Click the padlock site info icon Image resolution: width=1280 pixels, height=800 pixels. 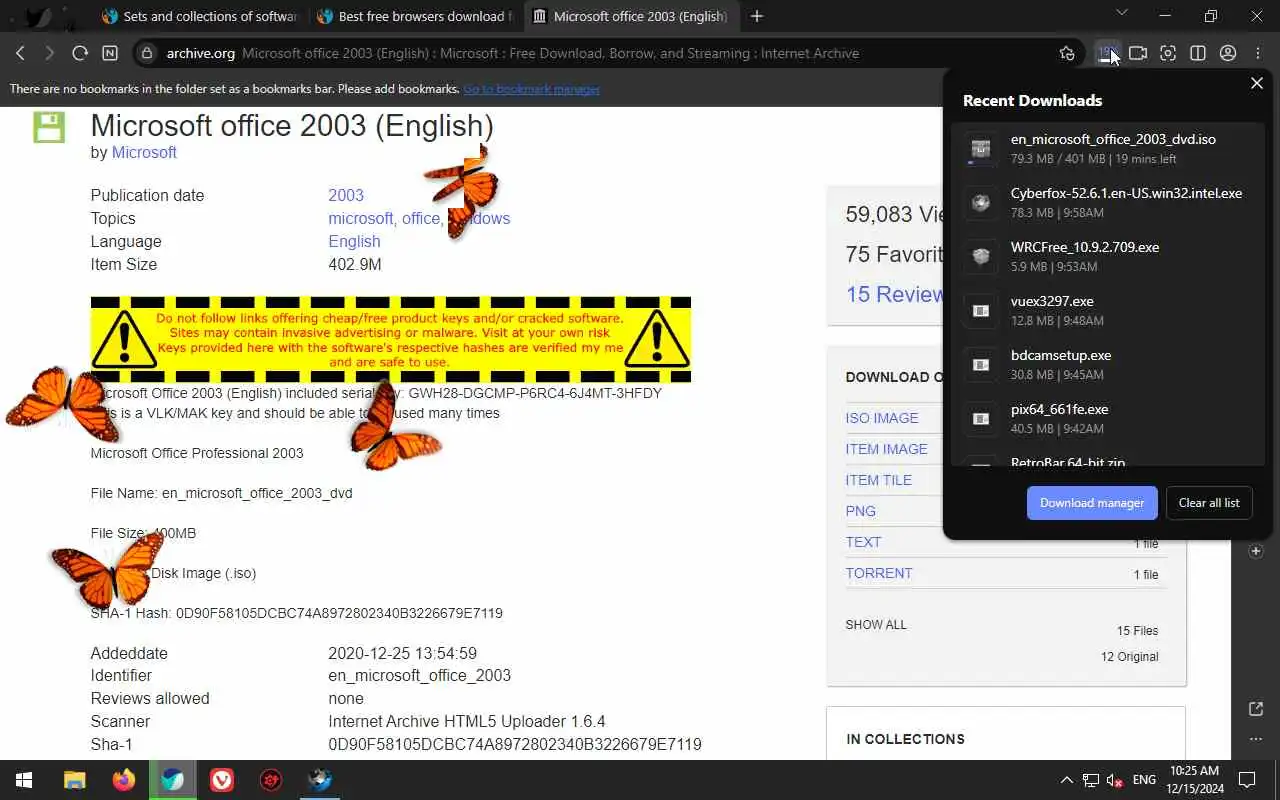tap(147, 53)
